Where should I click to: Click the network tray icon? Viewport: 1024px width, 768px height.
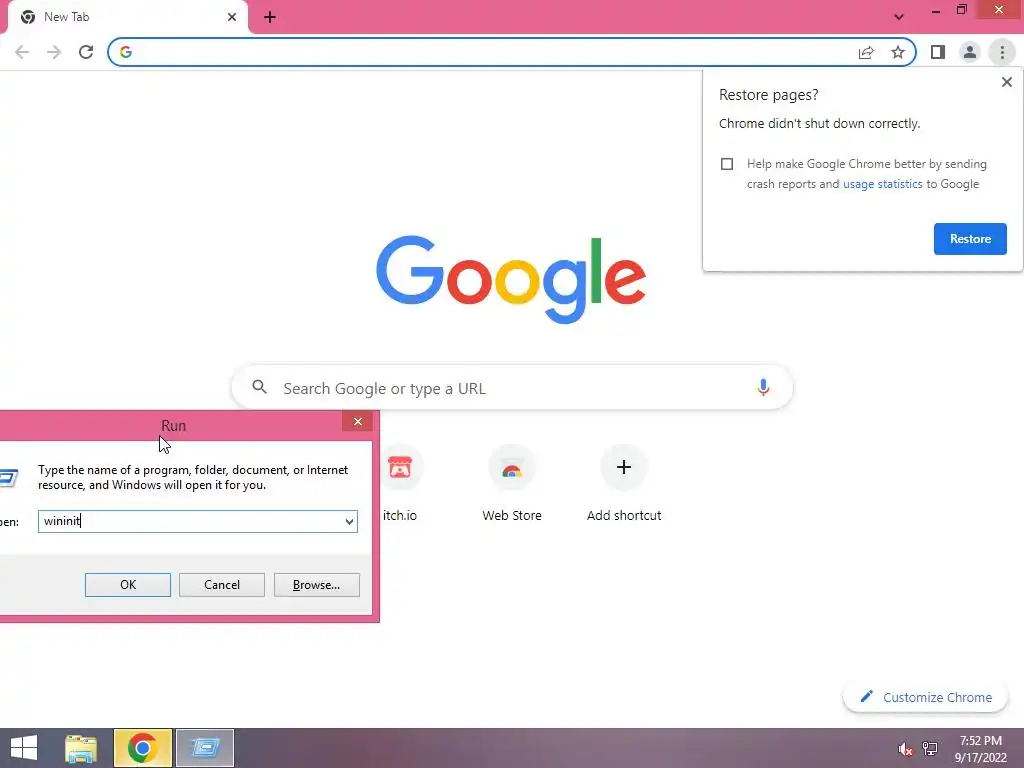[930, 749]
